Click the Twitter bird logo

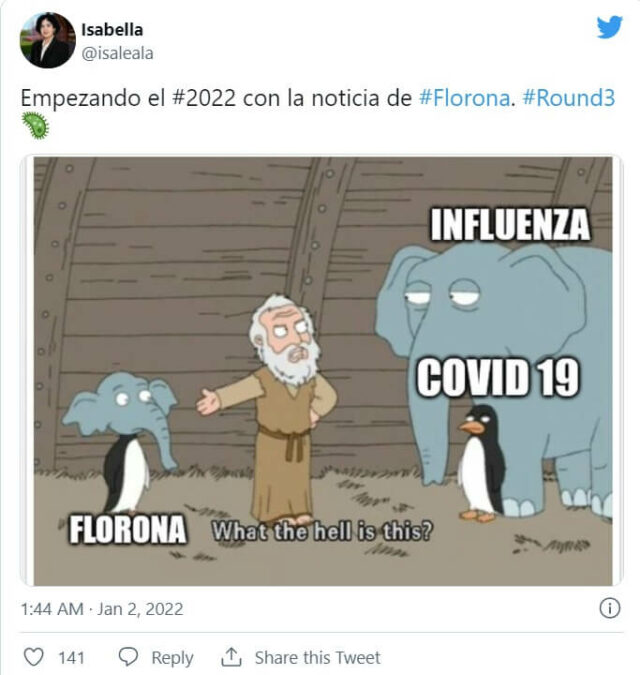609,27
